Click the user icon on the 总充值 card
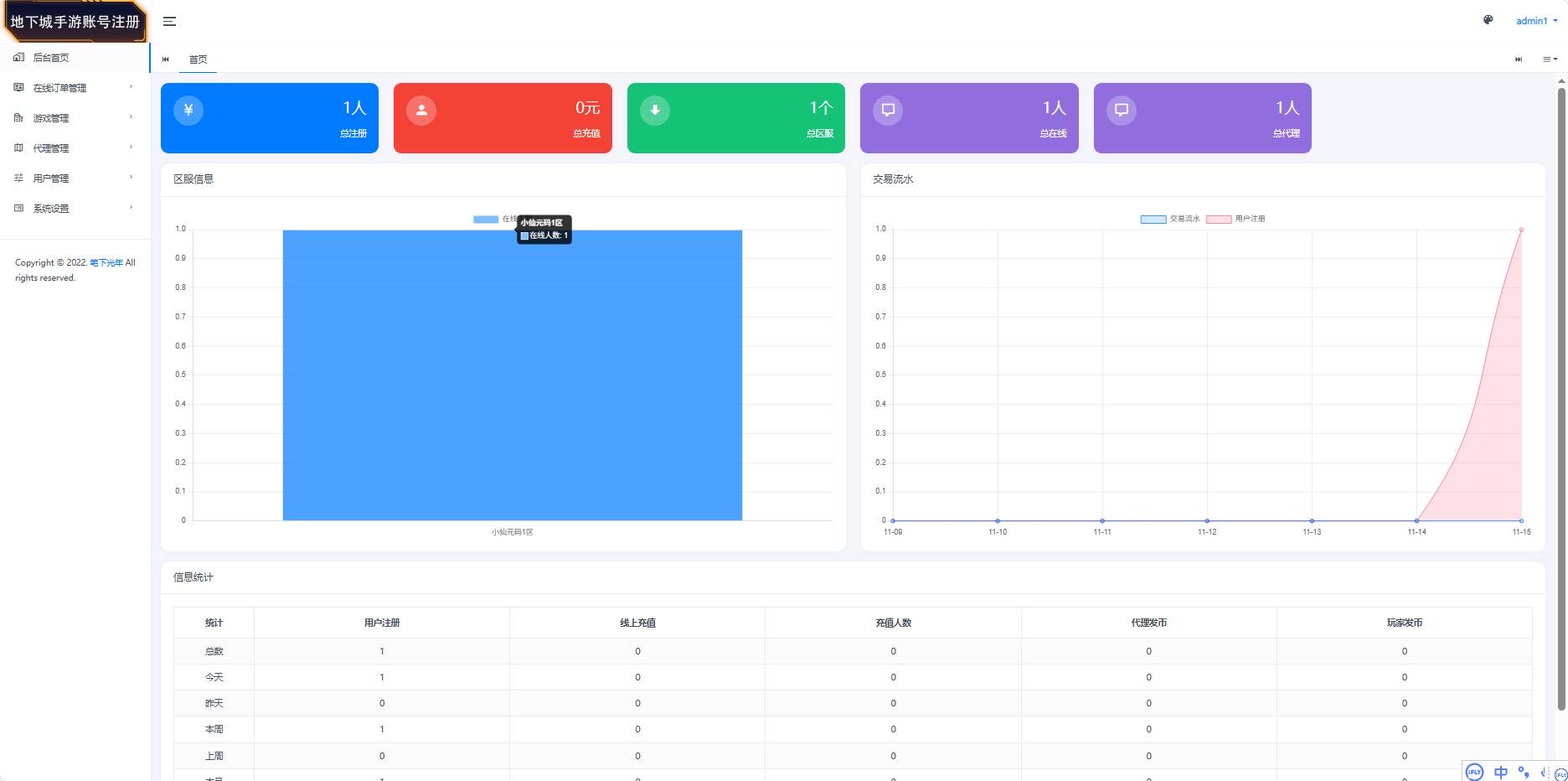1568x781 pixels. click(421, 110)
